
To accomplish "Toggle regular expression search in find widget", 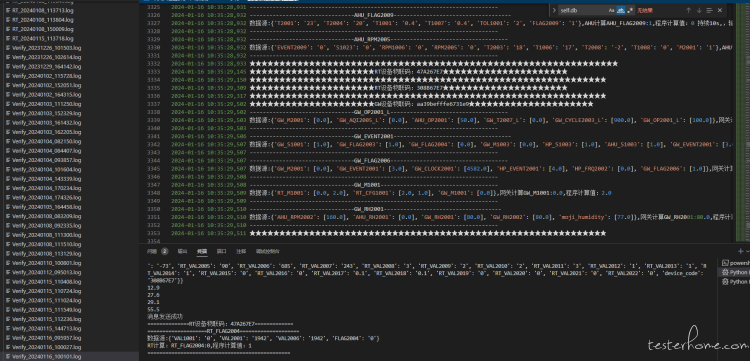I will (x=630, y=10).
